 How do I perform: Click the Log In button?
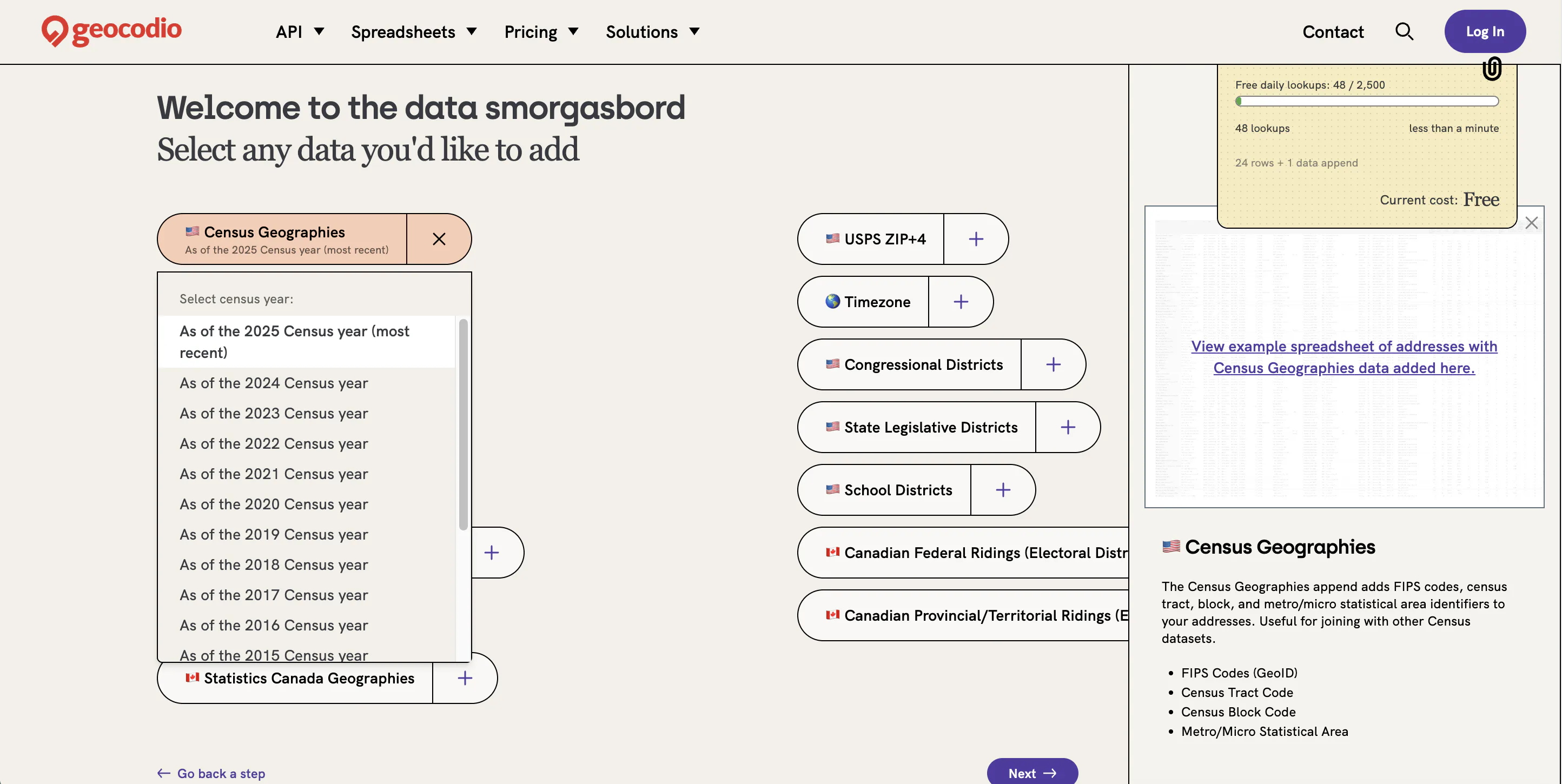tap(1484, 31)
